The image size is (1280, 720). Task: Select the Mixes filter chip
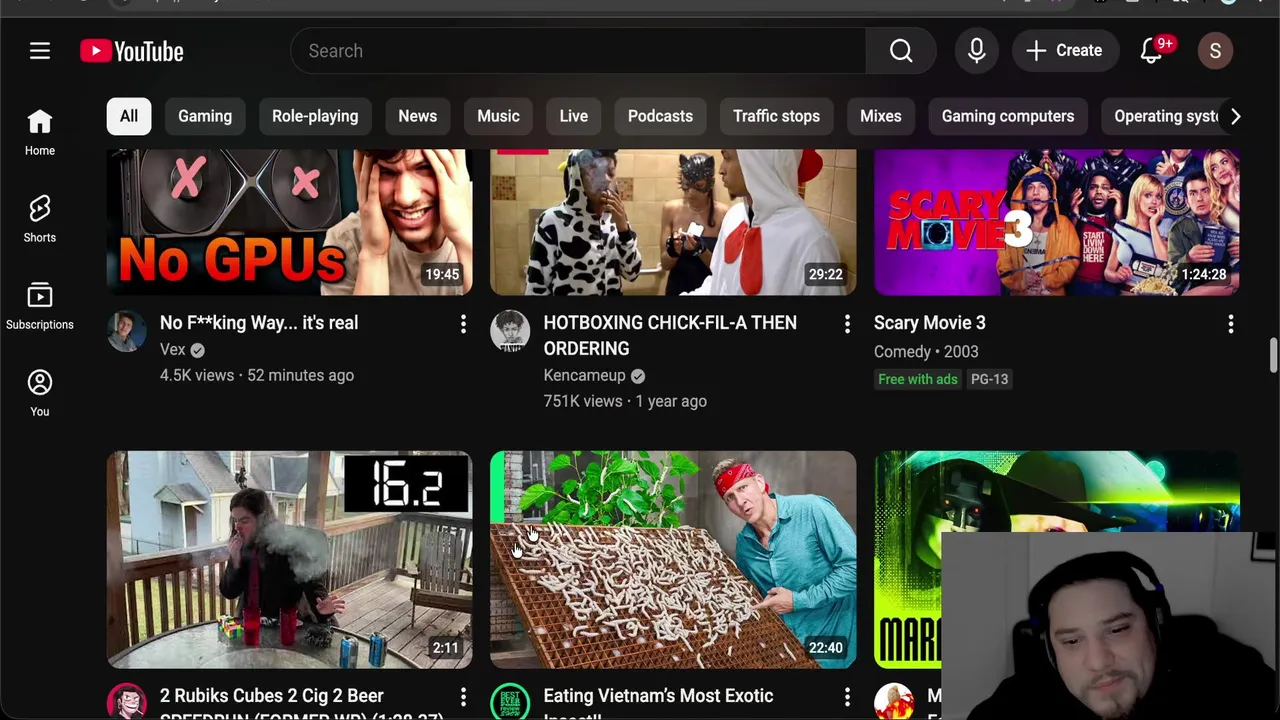(x=881, y=116)
